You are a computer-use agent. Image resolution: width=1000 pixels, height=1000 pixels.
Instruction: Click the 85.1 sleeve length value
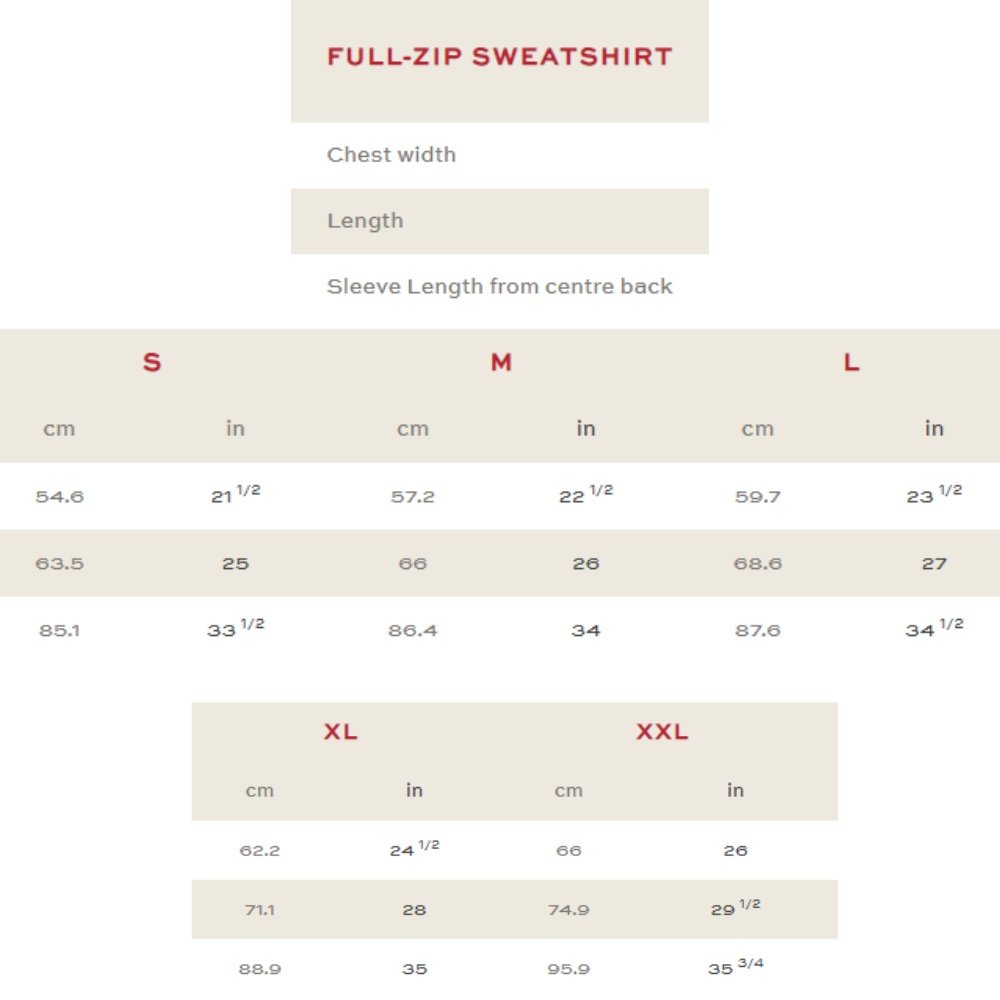(60, 631)
